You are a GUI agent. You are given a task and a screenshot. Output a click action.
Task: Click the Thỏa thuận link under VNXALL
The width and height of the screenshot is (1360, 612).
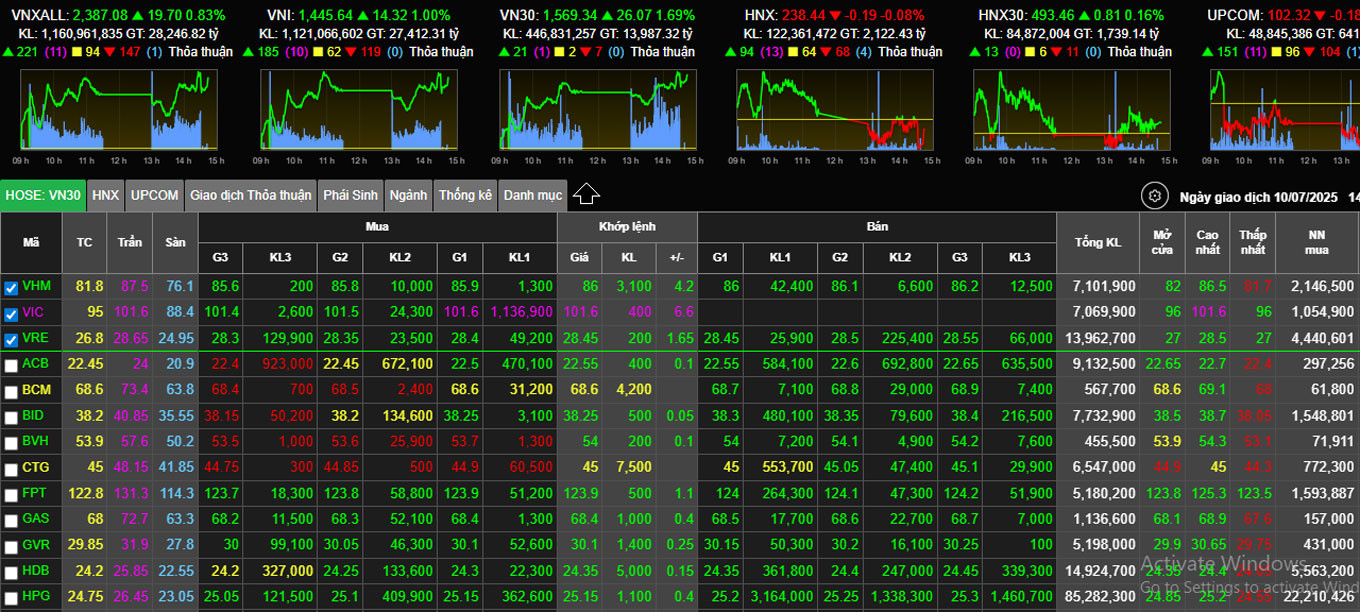(x=199, y=51)
